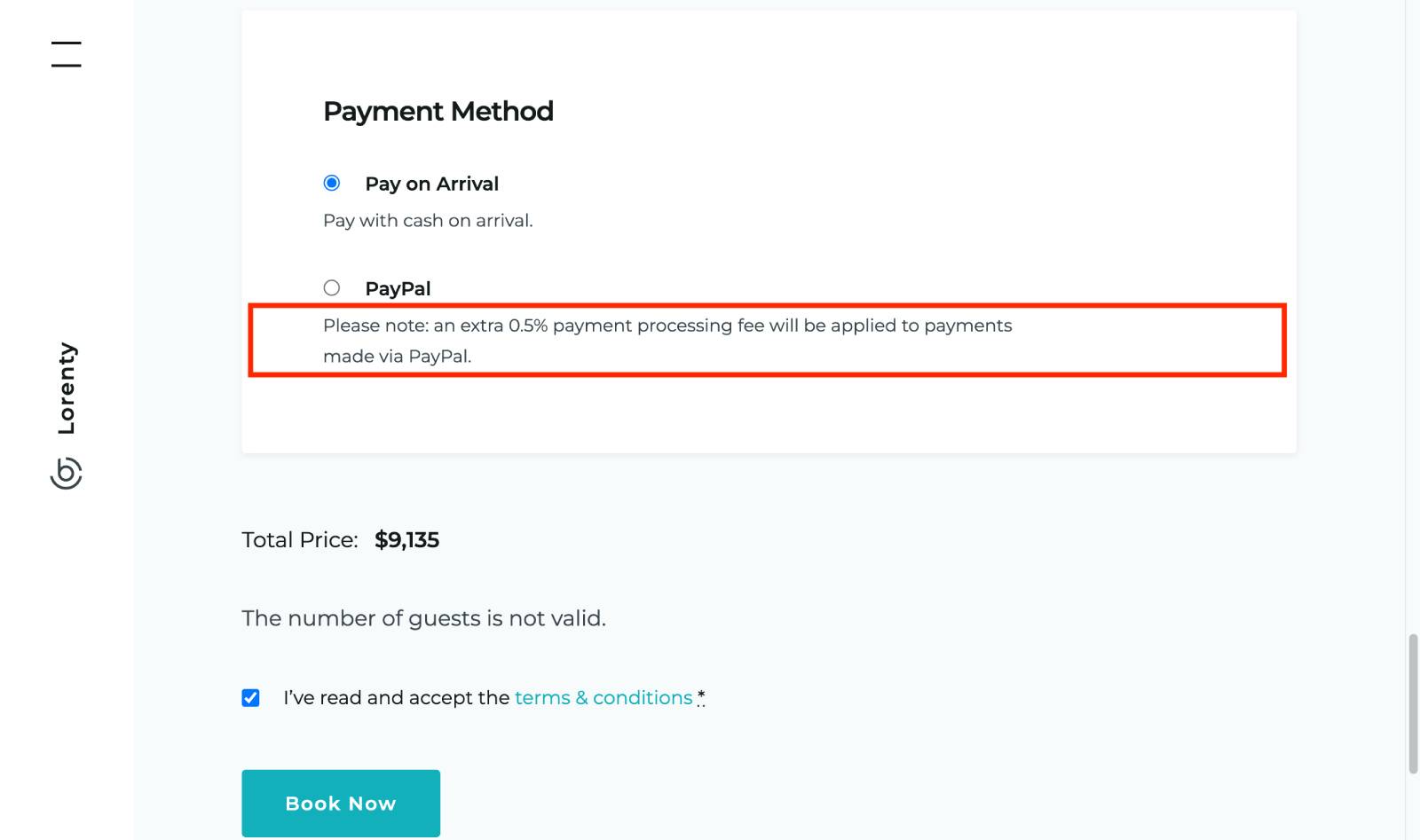Click the circular Lorenty logo icon
This screenshot has width=1420, height=840.
pos(67,473)
